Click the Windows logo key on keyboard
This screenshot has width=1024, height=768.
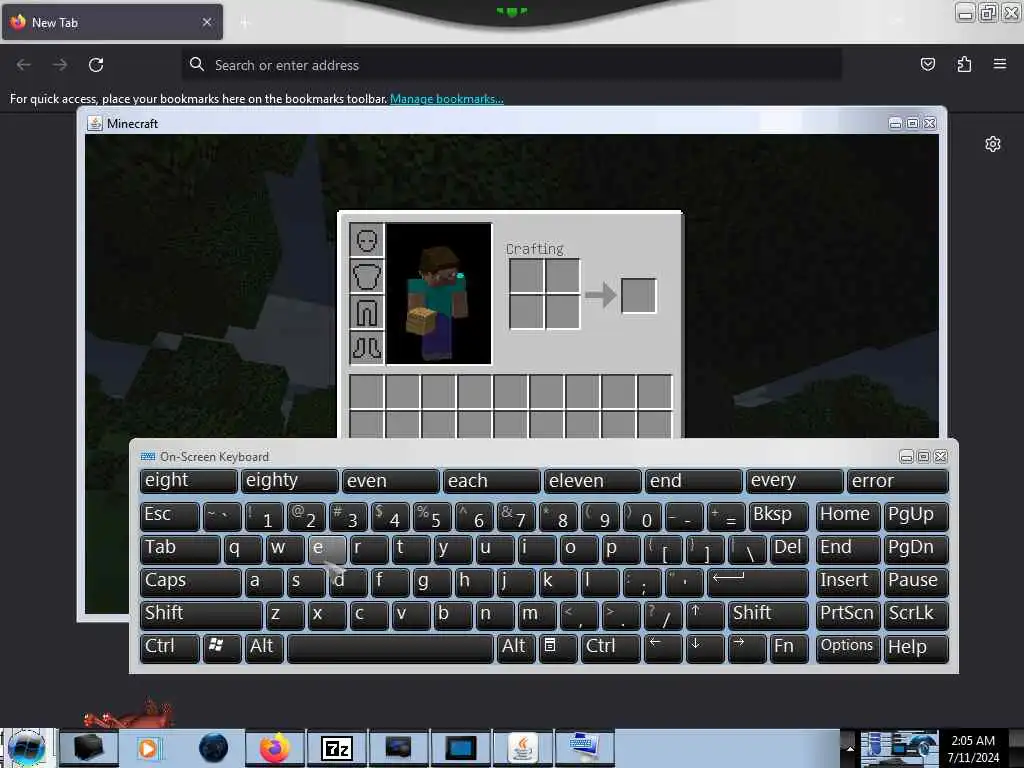click(222, 648)
